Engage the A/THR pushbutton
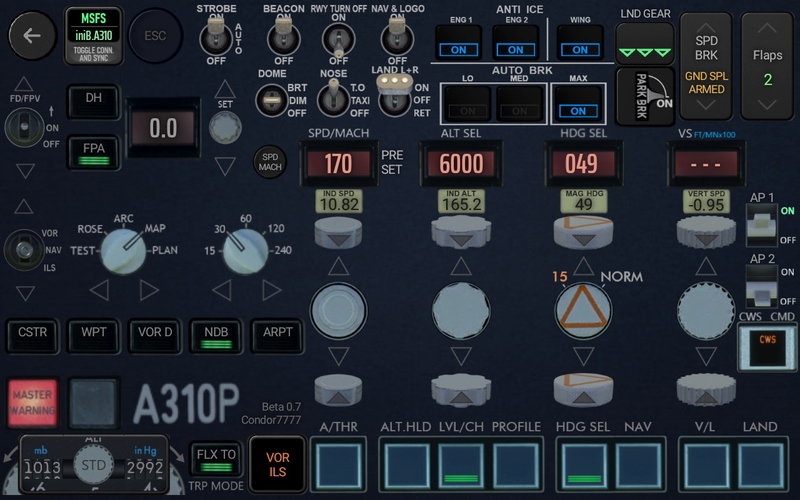 point(338,464)
